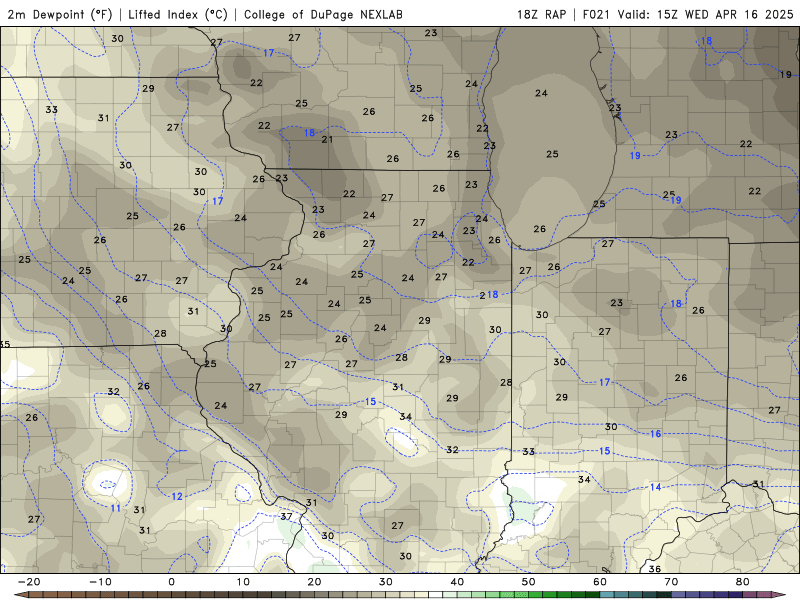Click the "18Z RAP" model run label
This screenshot has height=600, width=800.
pos(542,14)
